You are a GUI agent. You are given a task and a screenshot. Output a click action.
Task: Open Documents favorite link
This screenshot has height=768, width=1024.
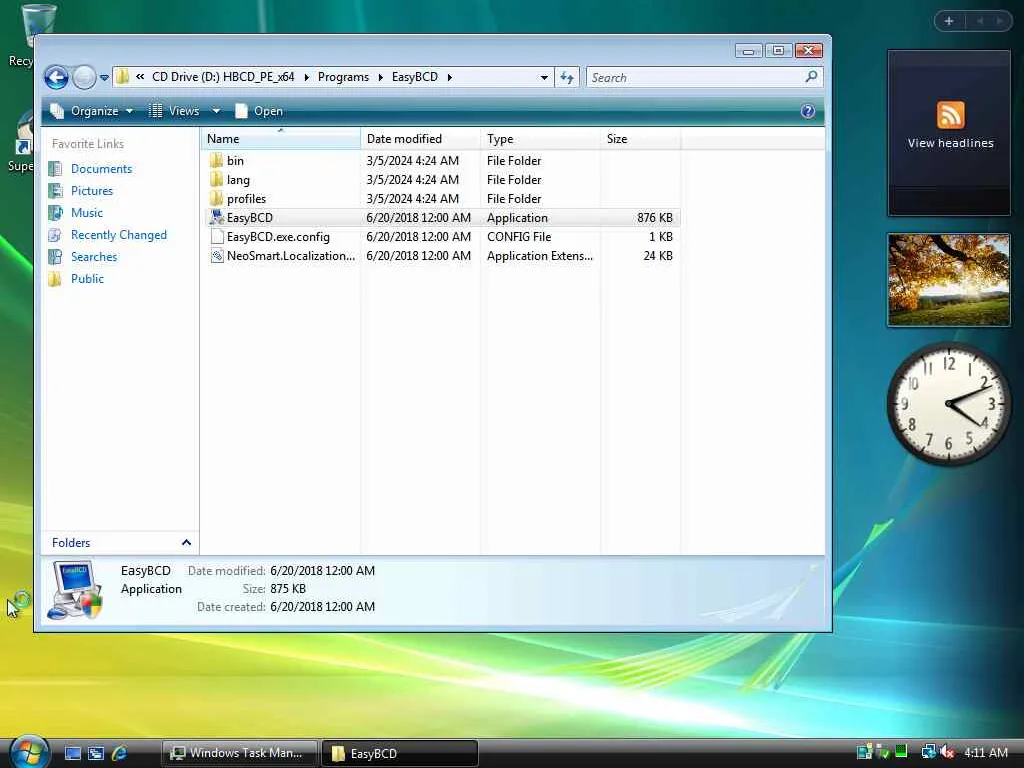tap(101, 168)
